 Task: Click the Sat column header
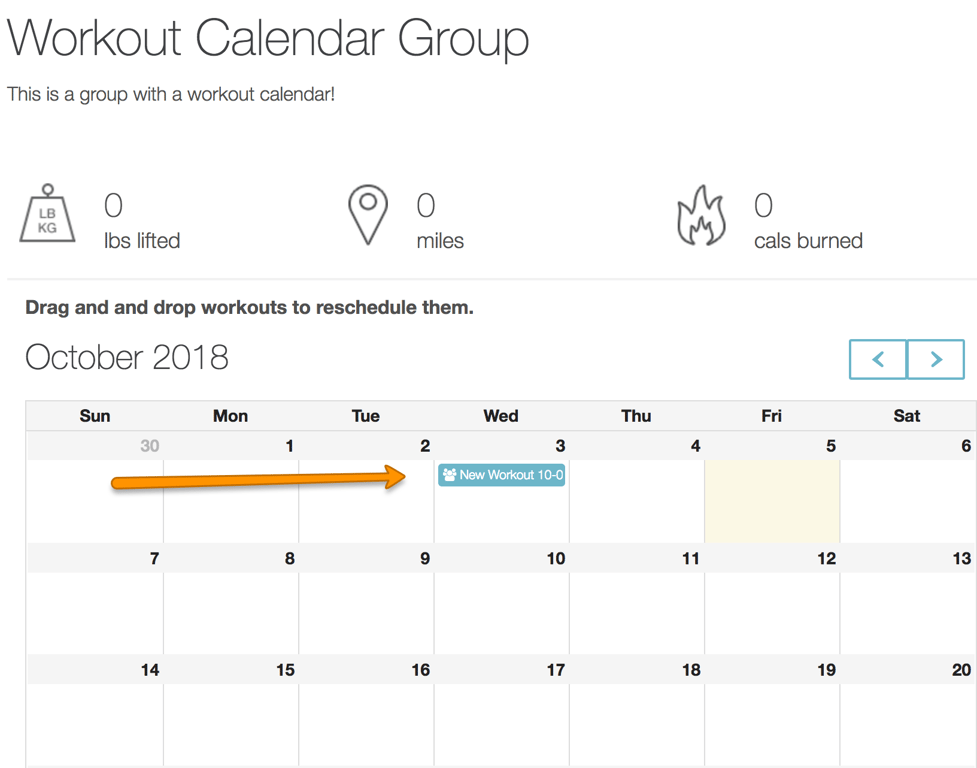tap(906, 416)
